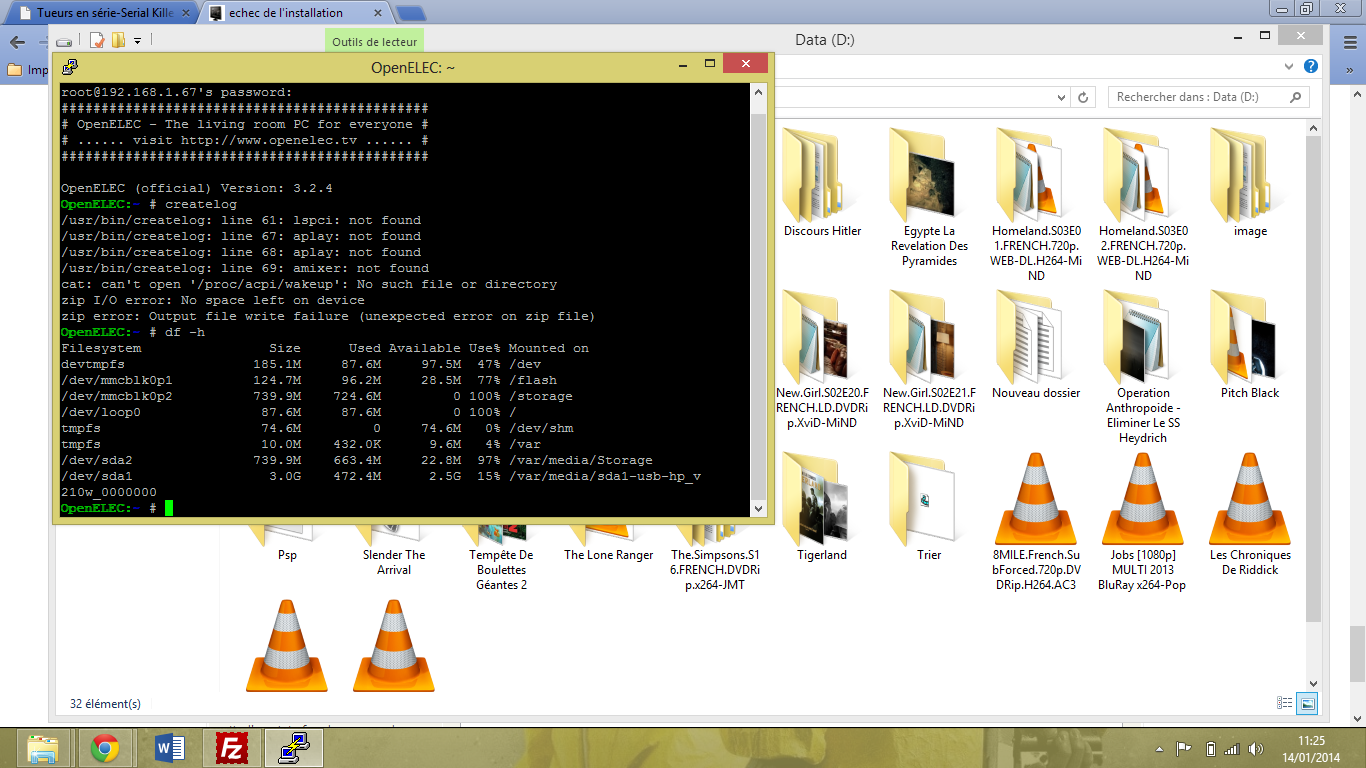This screenshot has height=768, width=1366.
Task: Click the PuTTY icon in OpenELEC title bar
Action: pyautogui.click(x=70, y=67)
